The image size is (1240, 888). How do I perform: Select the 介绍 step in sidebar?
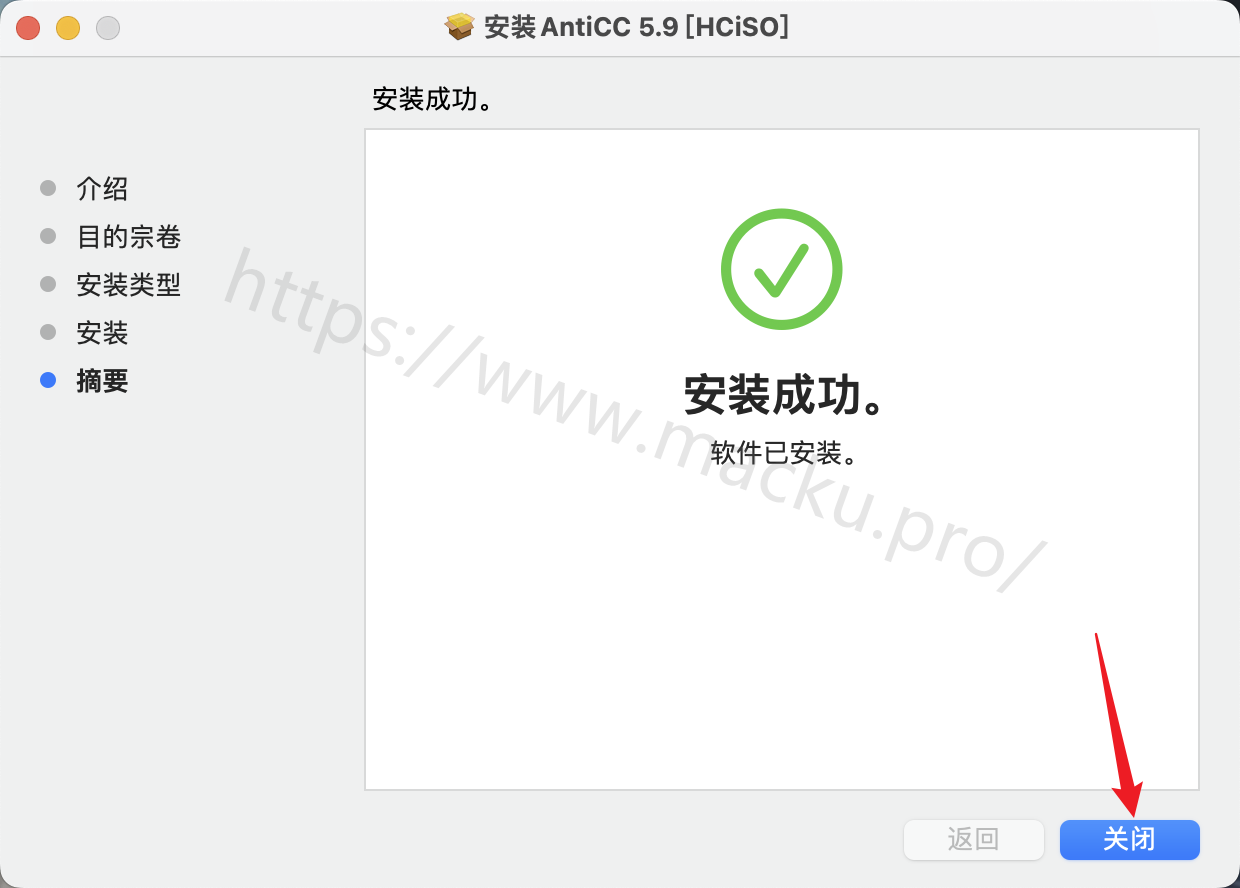point(102,189)
